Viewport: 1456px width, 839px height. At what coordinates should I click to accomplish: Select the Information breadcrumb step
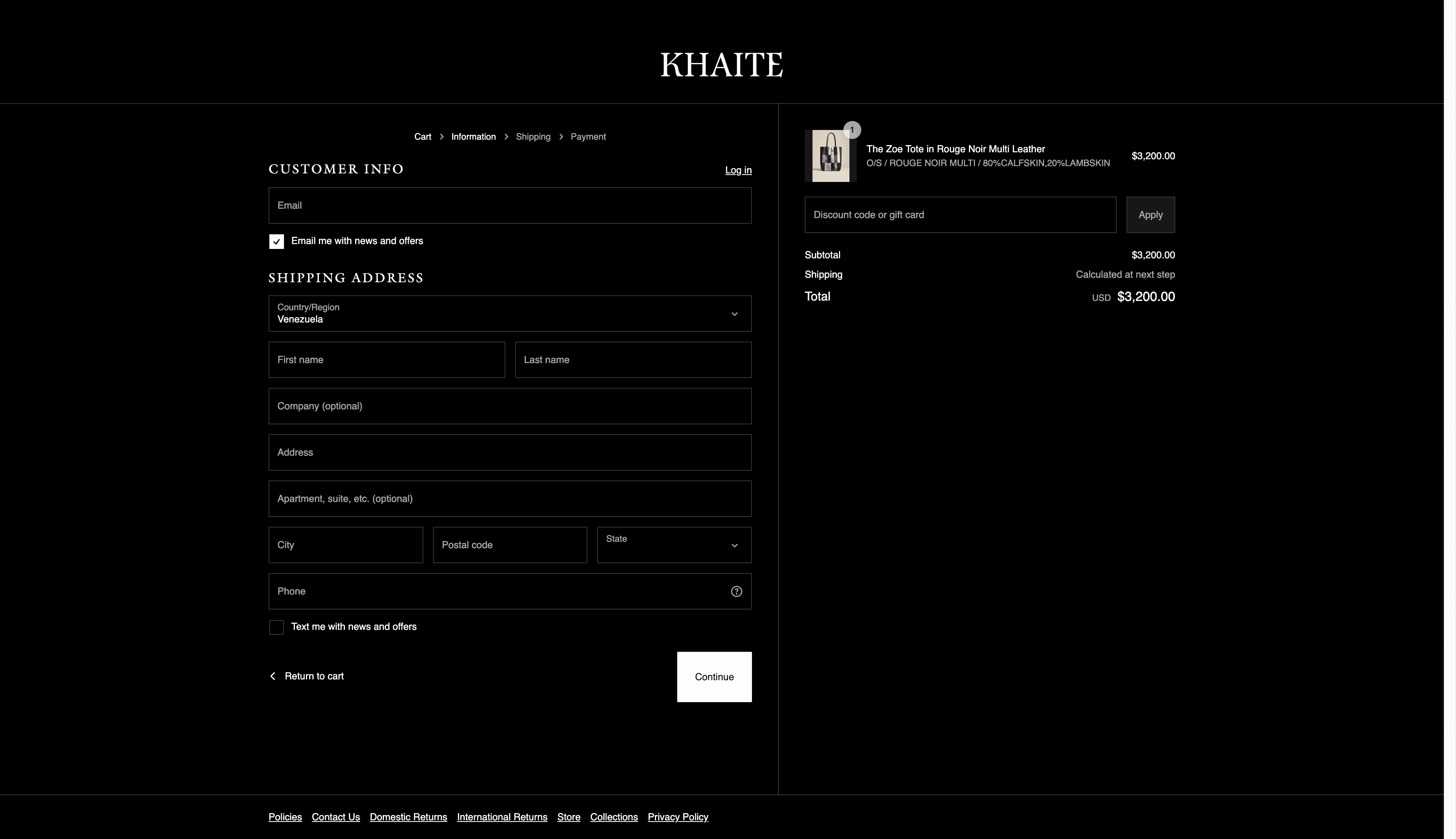pos(473,136)
